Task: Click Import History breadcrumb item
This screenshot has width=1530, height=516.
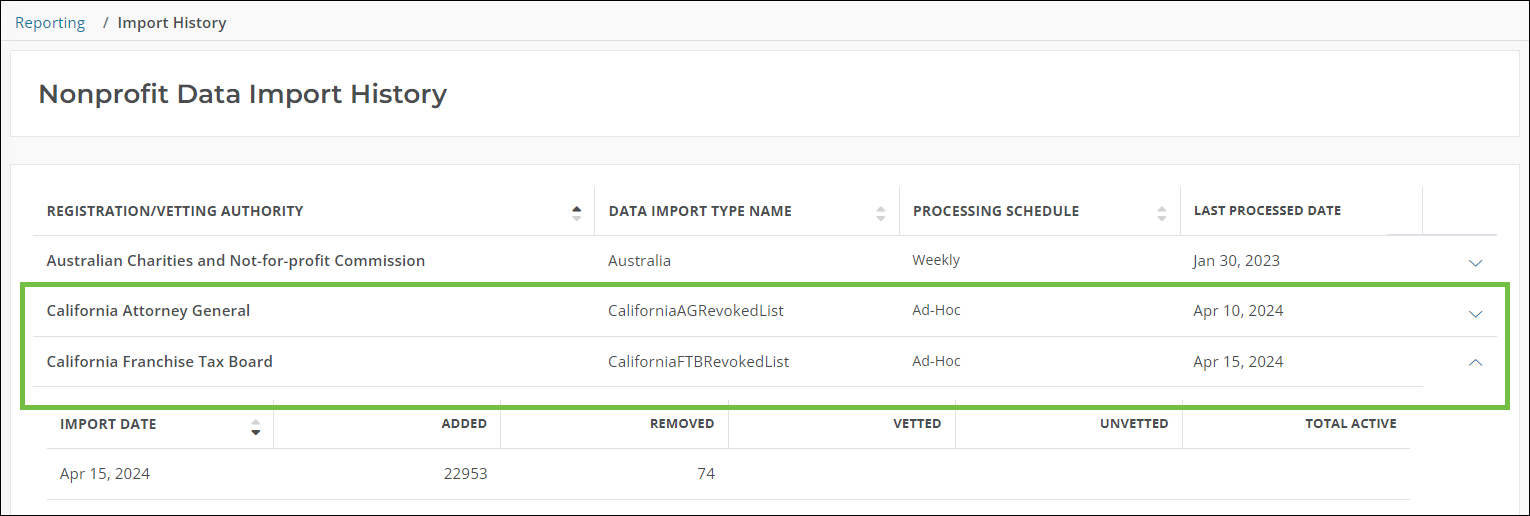Action: tap(172, 22)
